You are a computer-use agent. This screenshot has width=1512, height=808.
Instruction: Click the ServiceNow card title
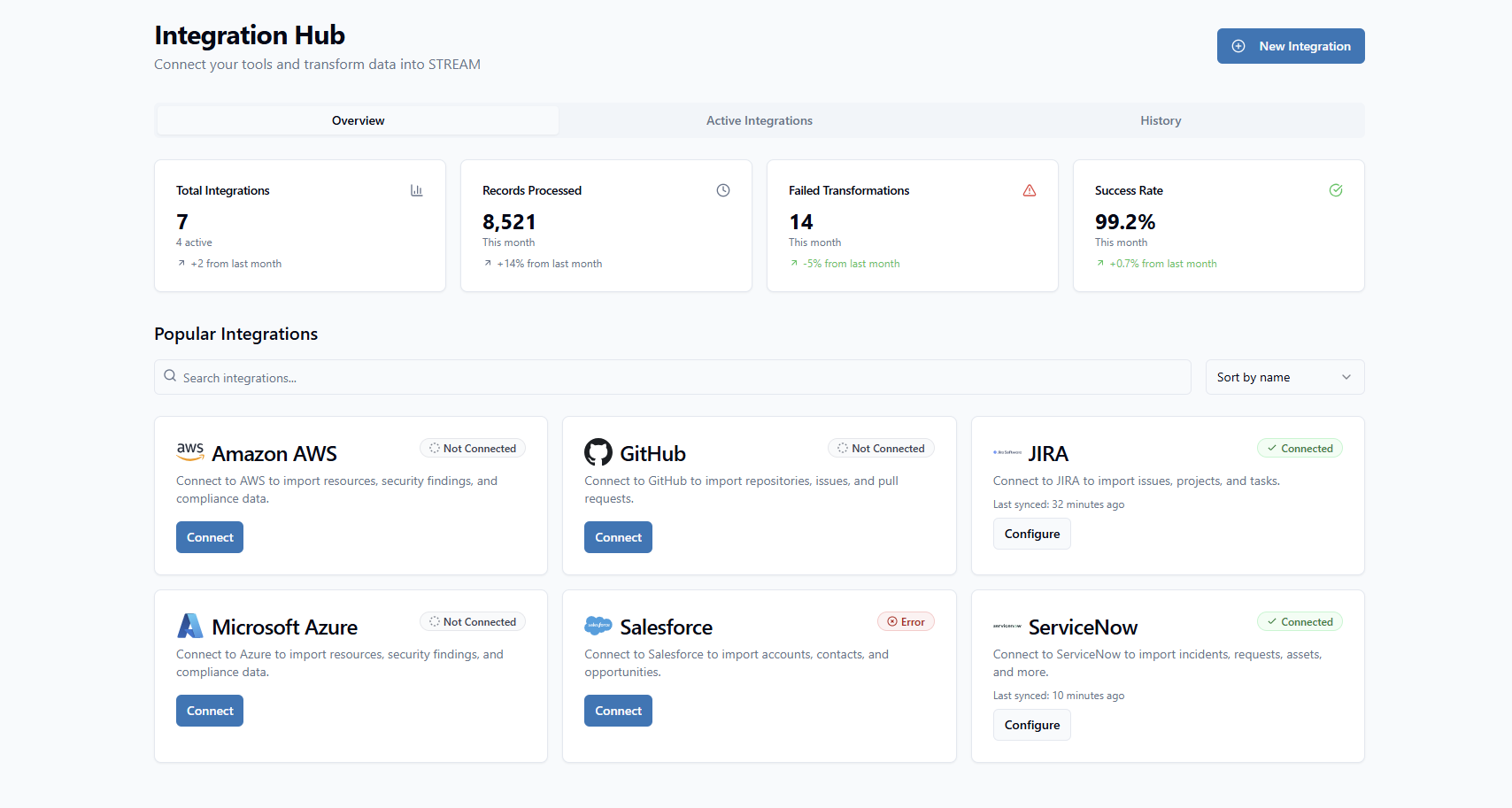point(1083,627)
